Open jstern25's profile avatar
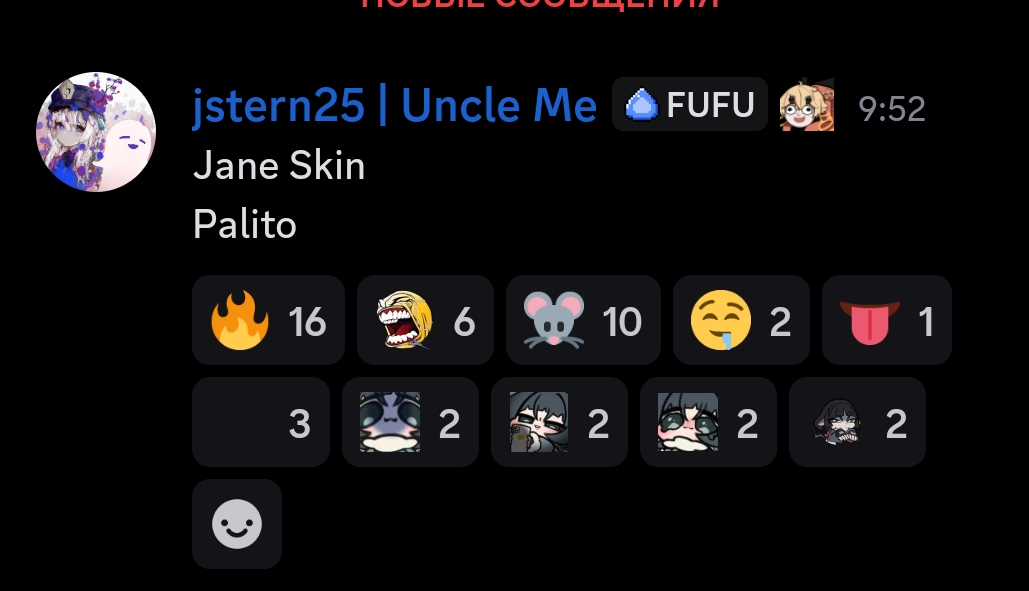This screenshot has width=1029, height=591. 96,132
